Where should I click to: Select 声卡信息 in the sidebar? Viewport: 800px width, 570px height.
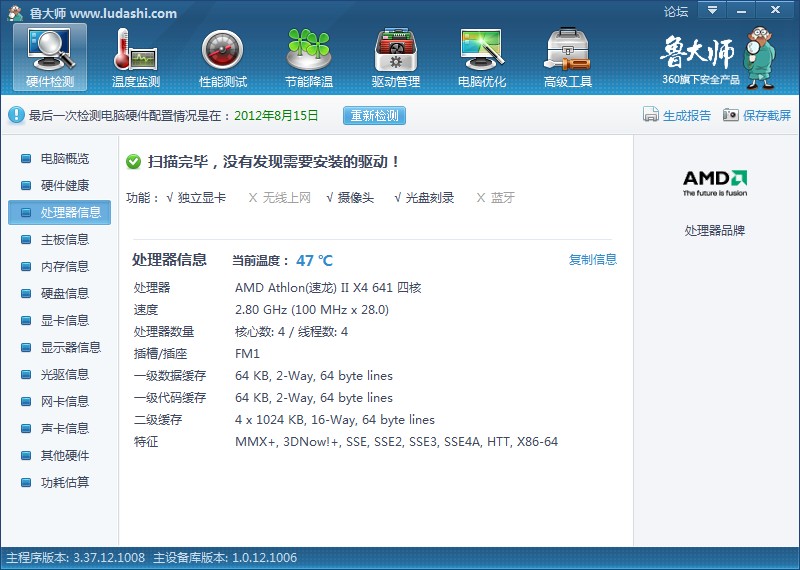pyautogui.click(x=59, y=429)
